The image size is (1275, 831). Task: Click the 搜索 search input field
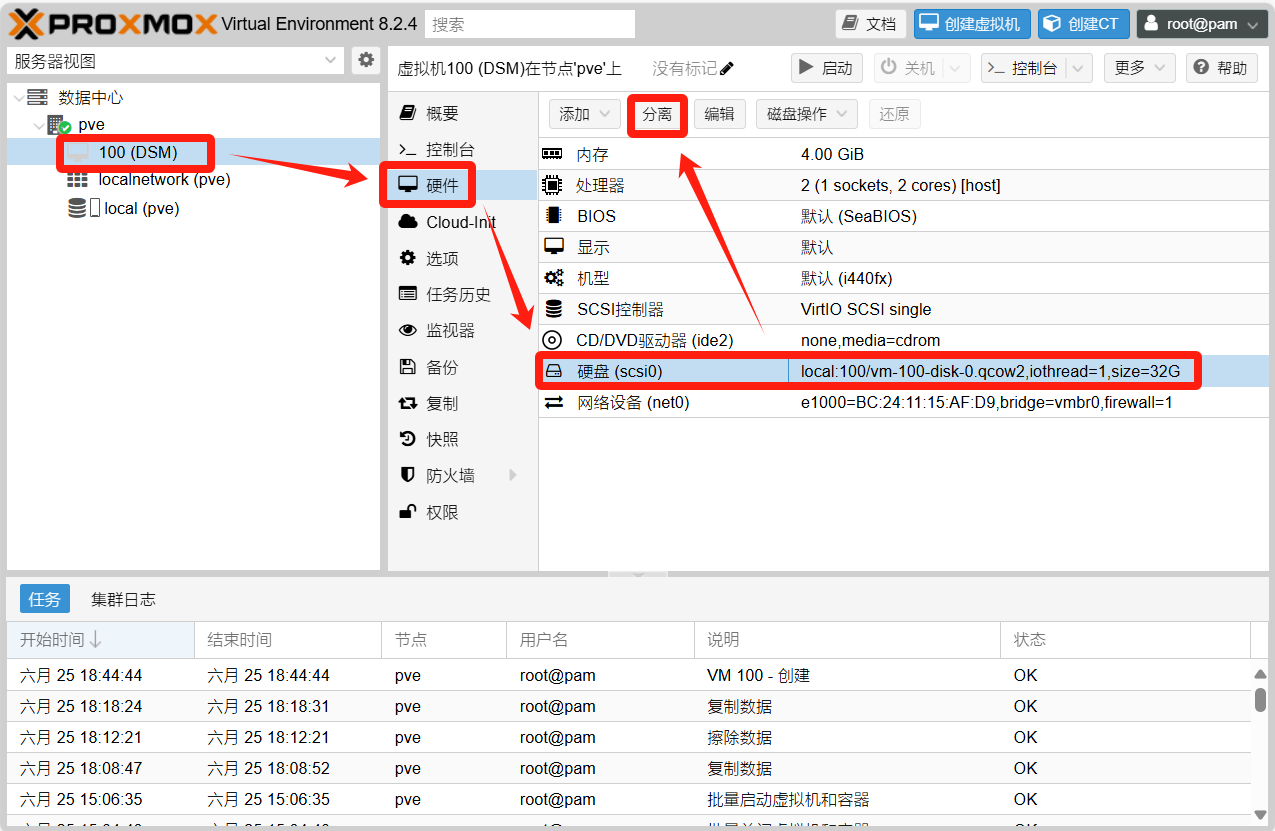click(530, 24)
